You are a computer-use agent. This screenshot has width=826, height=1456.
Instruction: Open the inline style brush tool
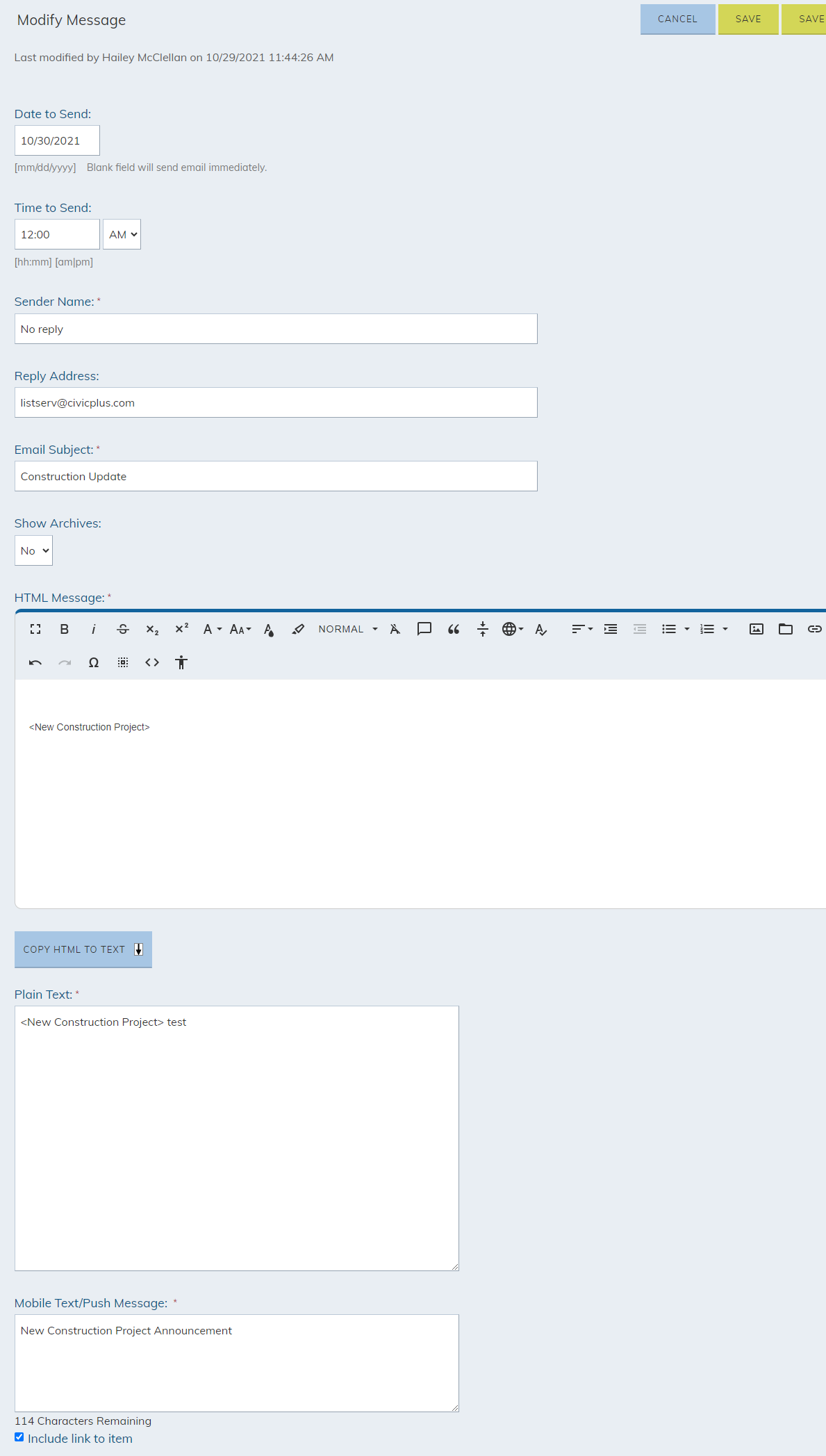[298, 629]
